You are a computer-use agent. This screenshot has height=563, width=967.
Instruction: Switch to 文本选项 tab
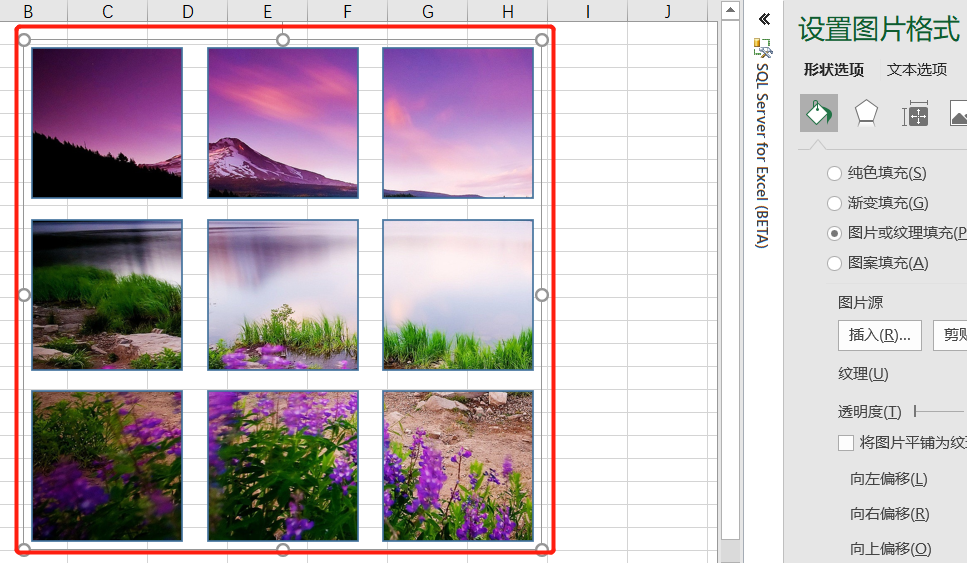click(916, 70)
